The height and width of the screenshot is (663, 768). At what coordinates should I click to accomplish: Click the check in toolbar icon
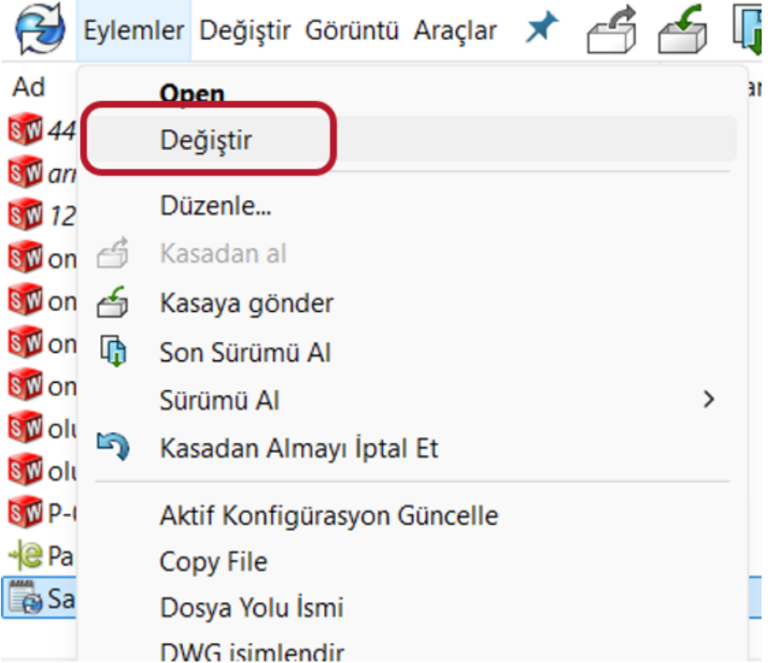pyautogui.click(x=682, y=32)
